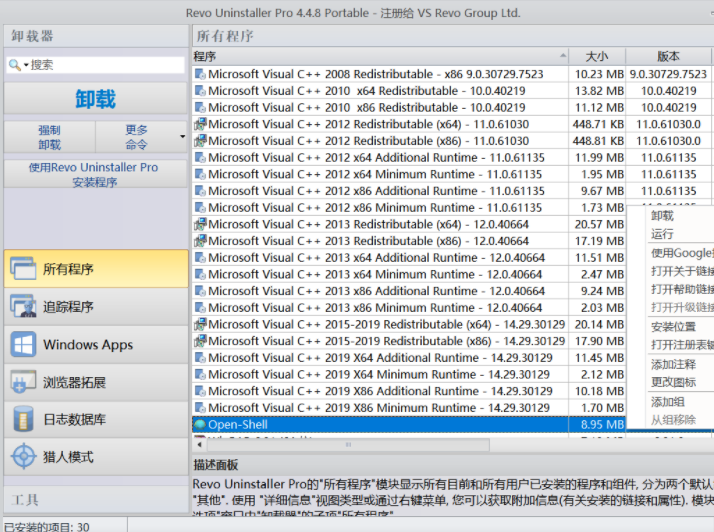Select 2019 X86 Additional Runtime row text
714x532 pixels.
380,391
